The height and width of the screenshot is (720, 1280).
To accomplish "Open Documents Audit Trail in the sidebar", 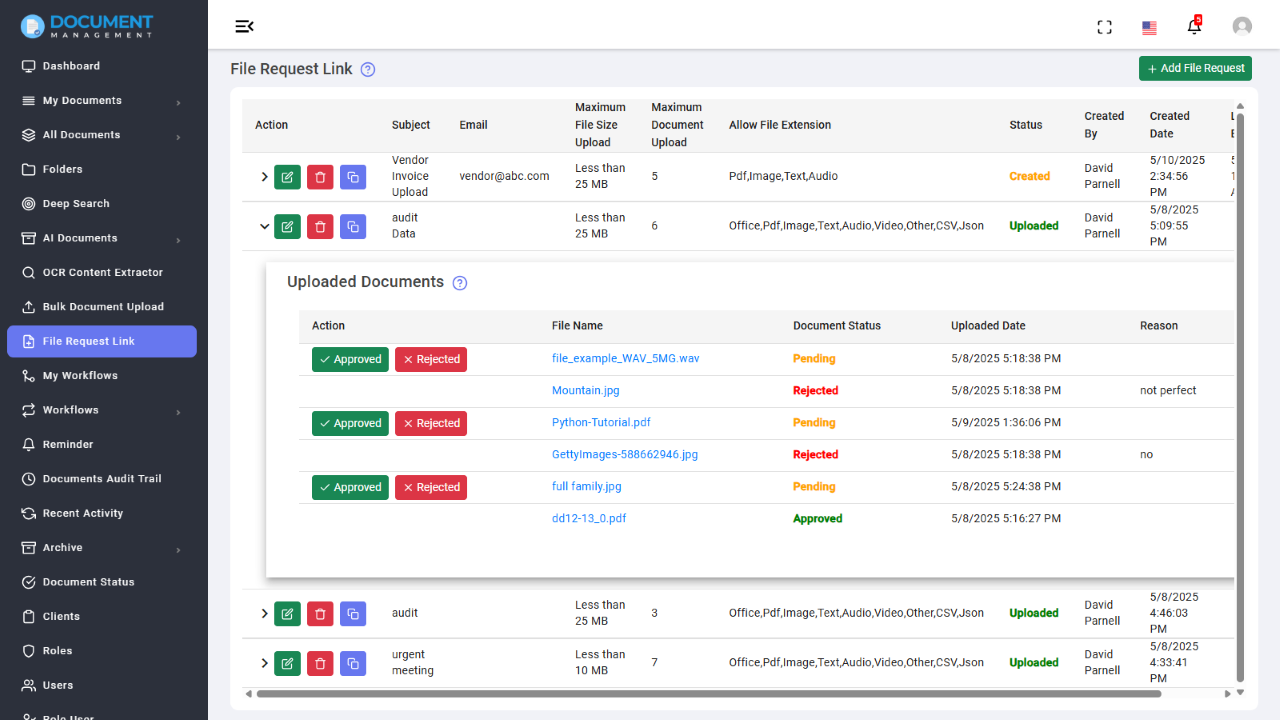I will point(103,478).
